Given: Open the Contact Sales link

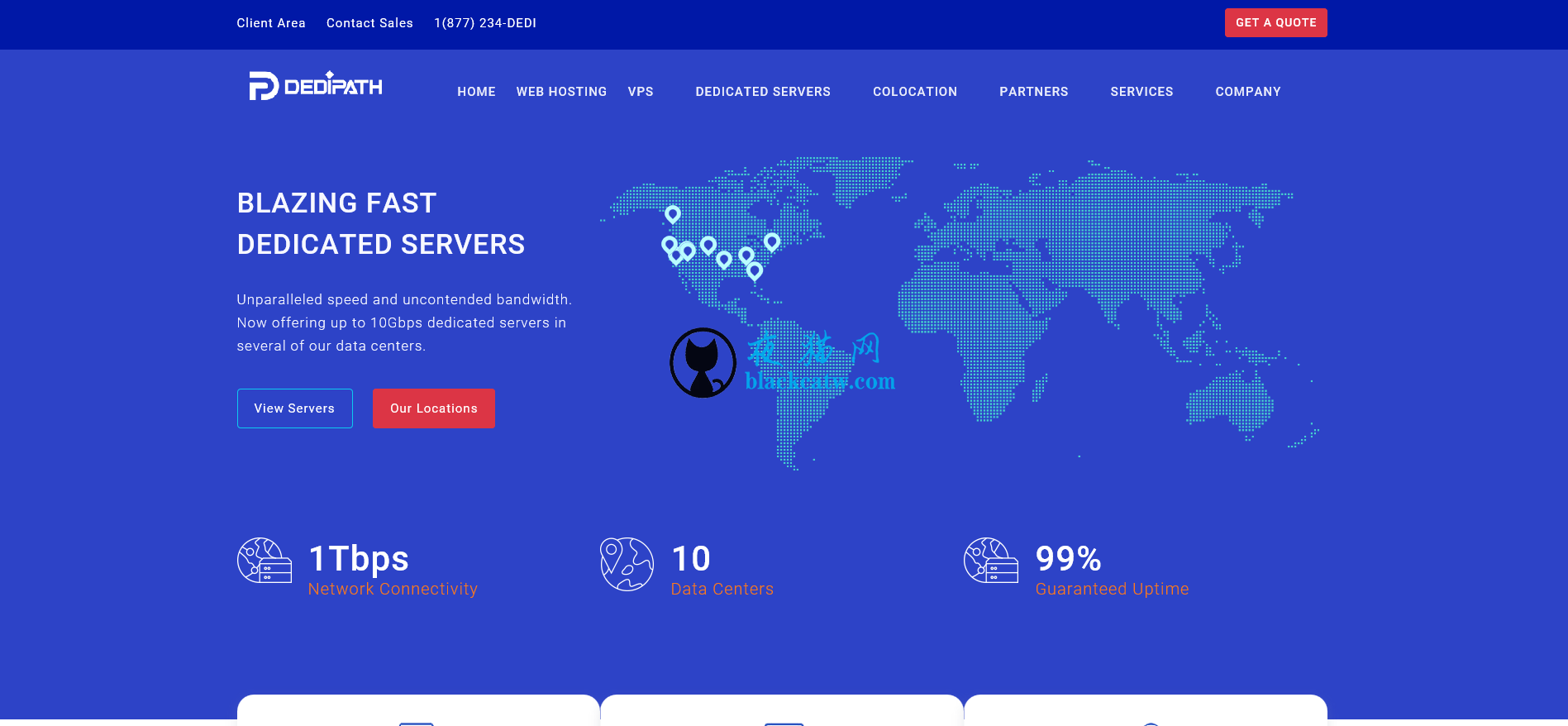Looking at the screenshot, I should (x=369, y=23).
